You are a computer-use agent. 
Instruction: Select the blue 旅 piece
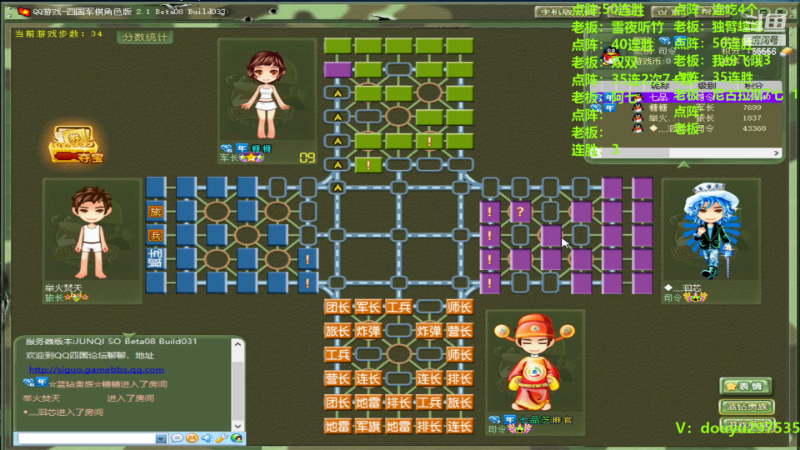click(x=156, y=211)
